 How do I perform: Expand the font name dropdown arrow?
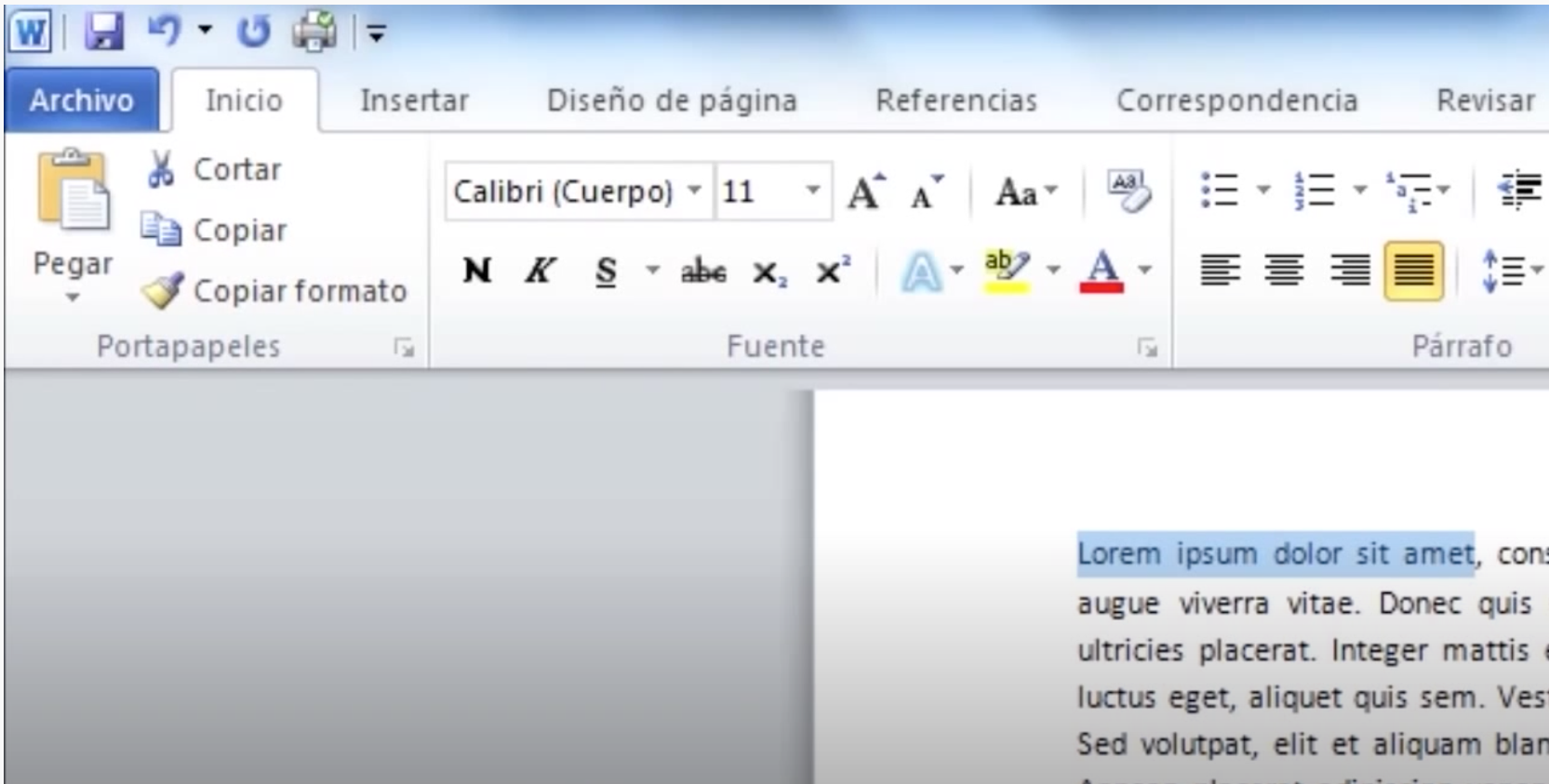click(694, 191)
